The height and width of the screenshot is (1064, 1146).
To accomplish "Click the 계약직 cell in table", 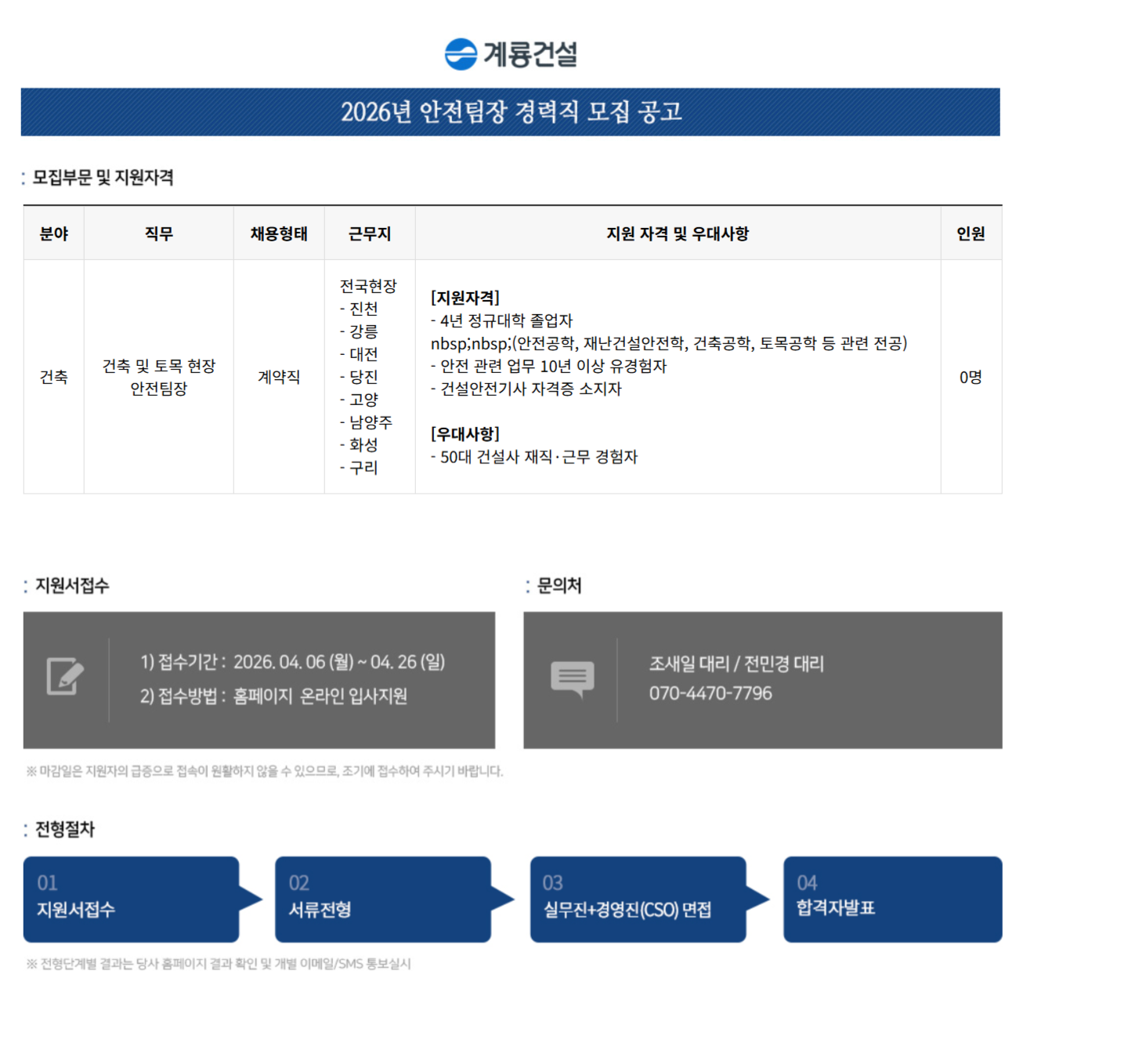I will tap(279, 377).
